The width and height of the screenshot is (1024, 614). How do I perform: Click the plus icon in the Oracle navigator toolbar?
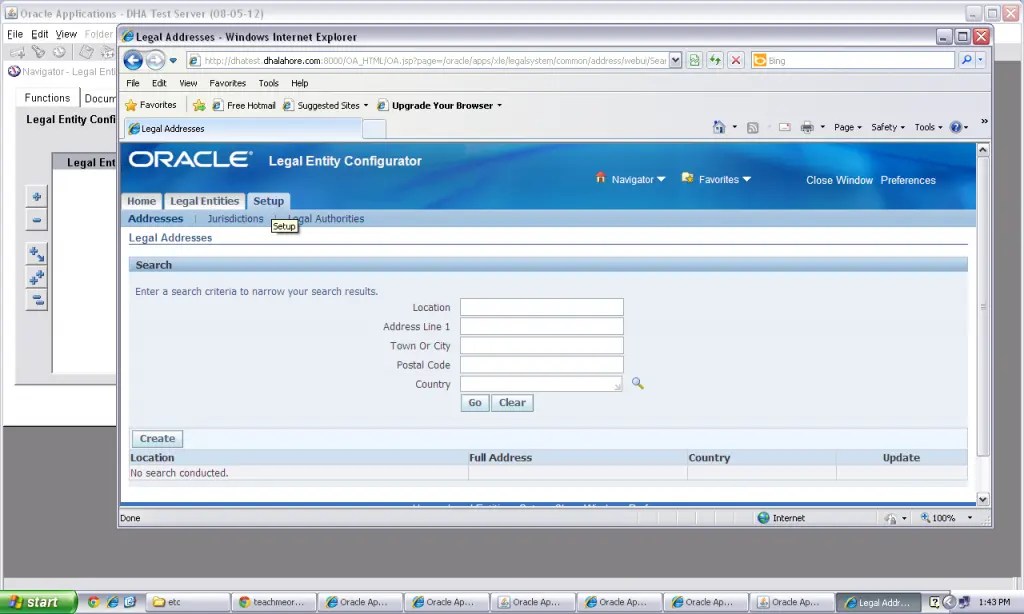point(36,196)
